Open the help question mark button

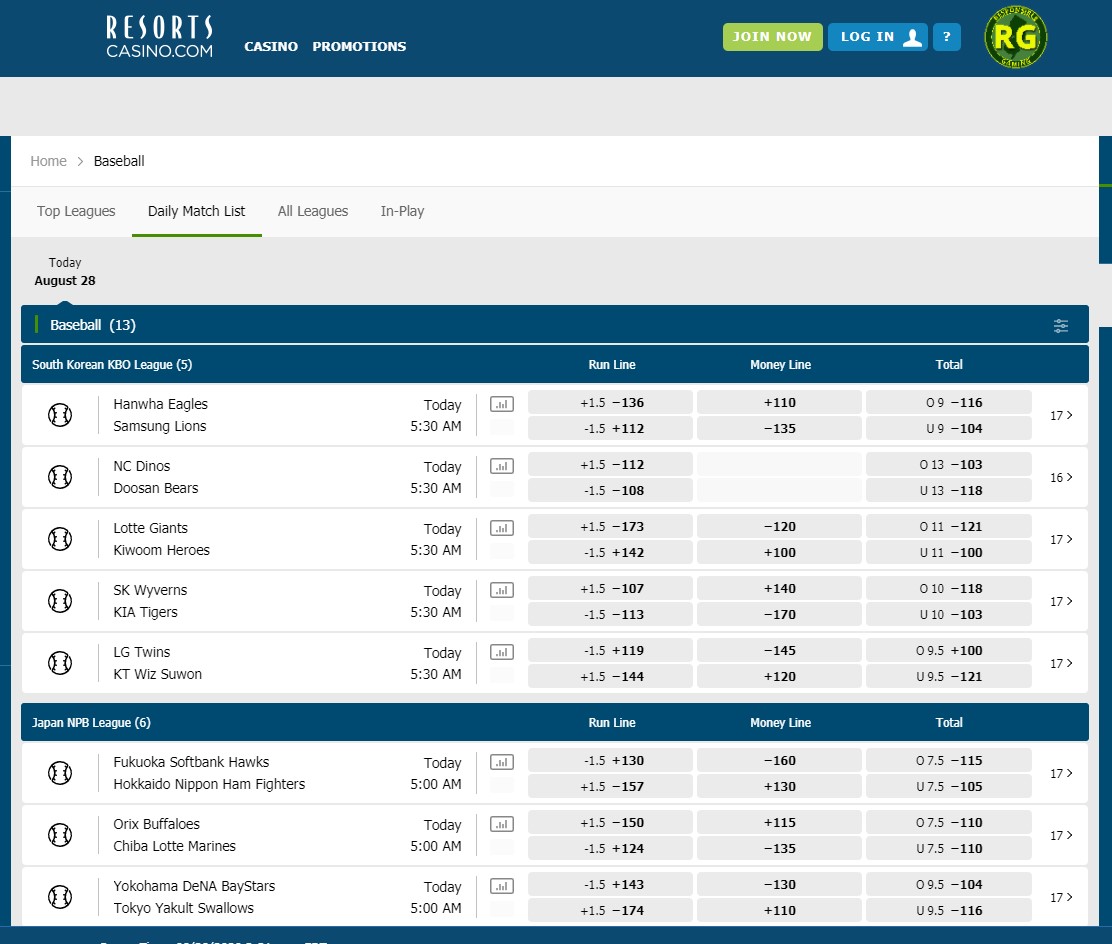(947, 37)
